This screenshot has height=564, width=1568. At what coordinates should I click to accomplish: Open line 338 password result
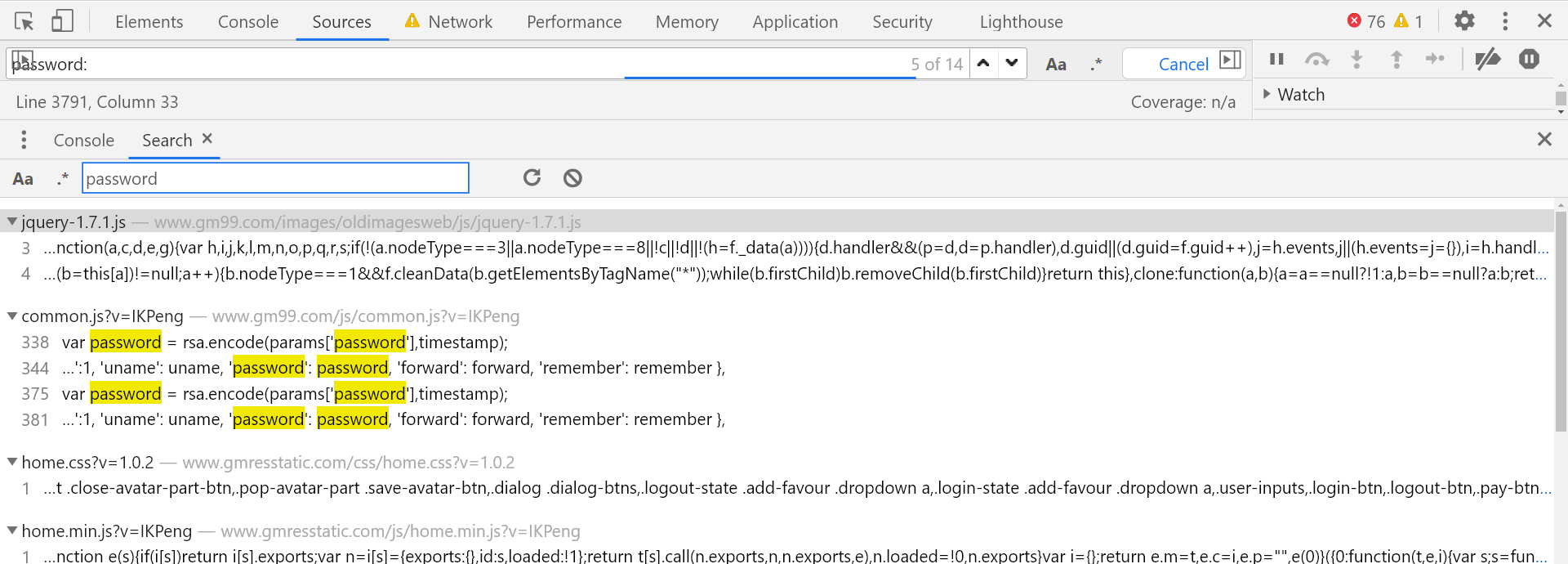[284, 342]
